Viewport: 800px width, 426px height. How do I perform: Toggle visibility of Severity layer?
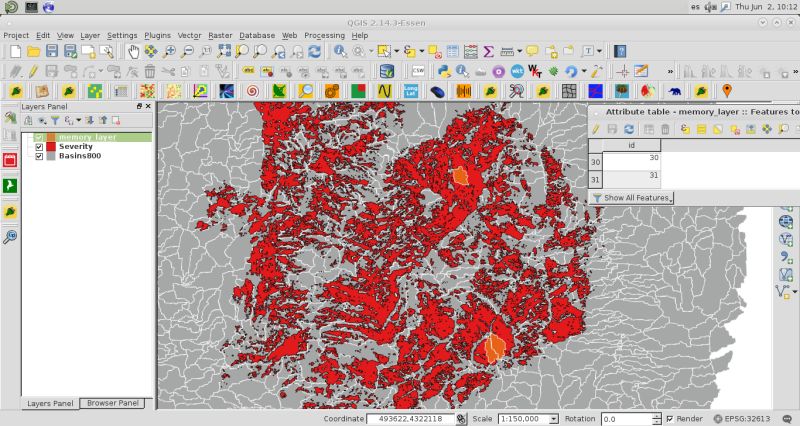(x=39, y=147)
